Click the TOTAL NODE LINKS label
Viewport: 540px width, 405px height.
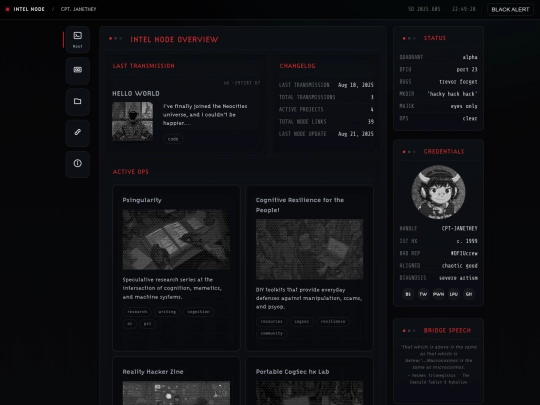point(302,122)
